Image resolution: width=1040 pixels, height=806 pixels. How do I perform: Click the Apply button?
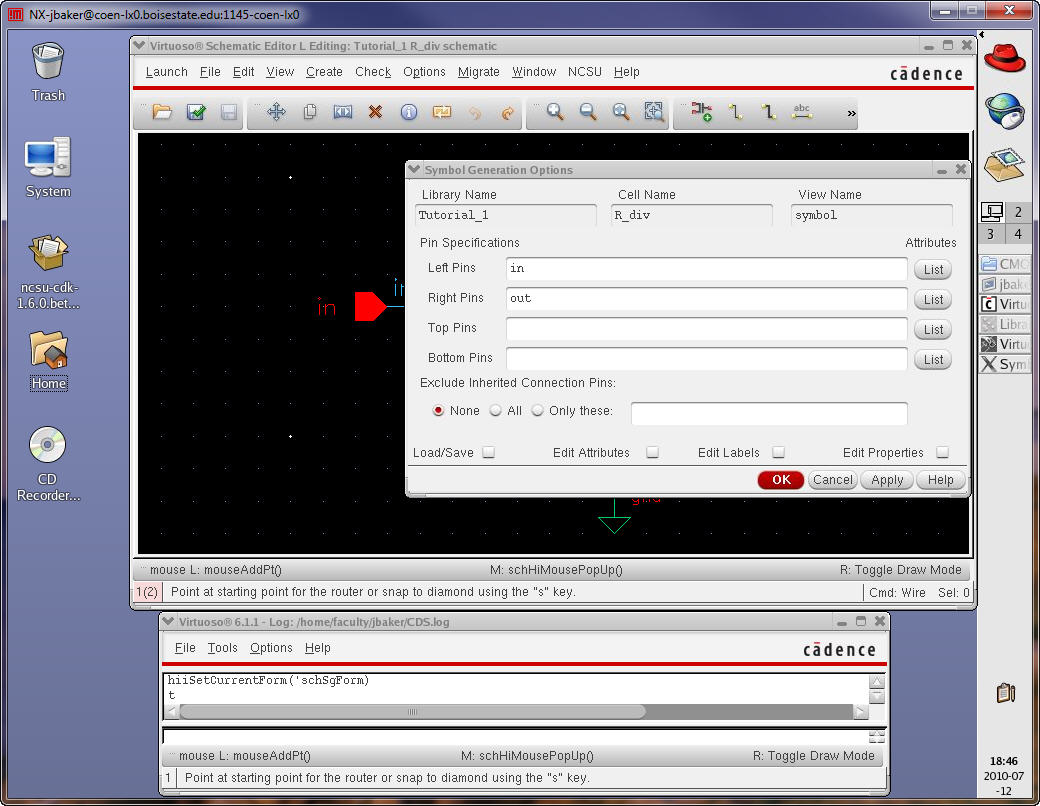point(887,480)
